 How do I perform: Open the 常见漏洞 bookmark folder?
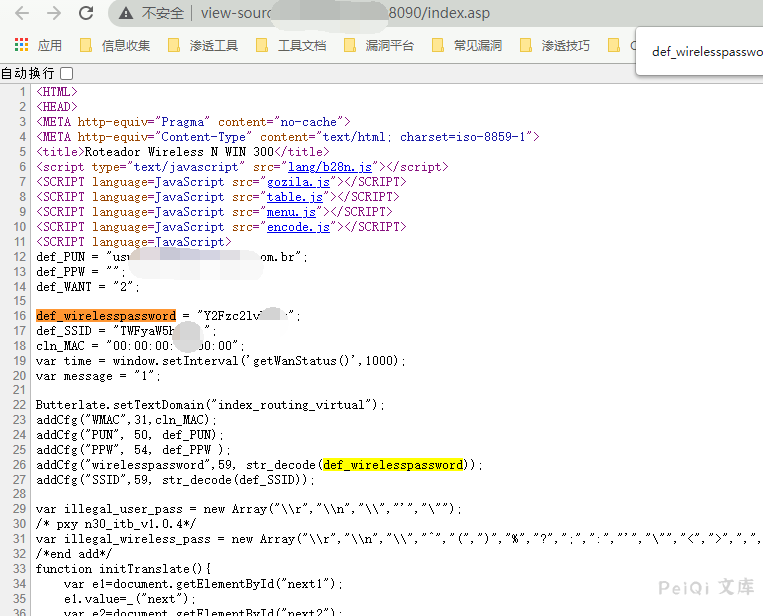pyautogui.click(x=467, y=45)
